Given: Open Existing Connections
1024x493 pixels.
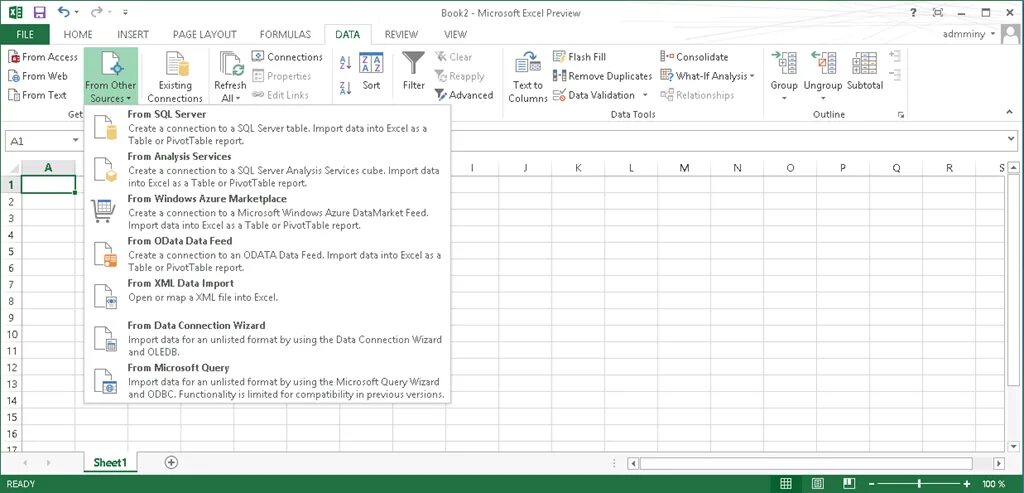Looking at the screenshot, I should 175,76.
